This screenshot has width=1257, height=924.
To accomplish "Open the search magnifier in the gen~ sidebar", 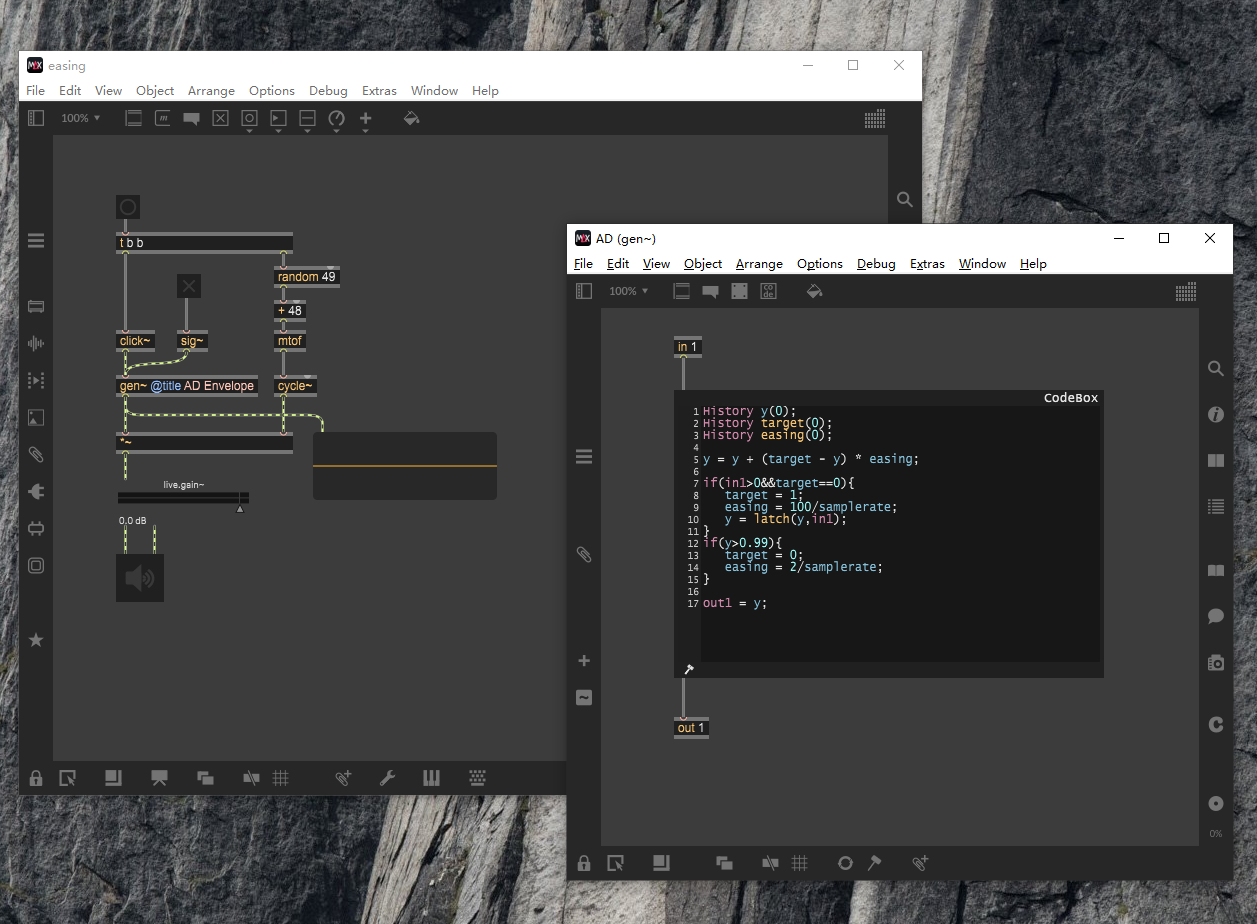I will 1216,369.
